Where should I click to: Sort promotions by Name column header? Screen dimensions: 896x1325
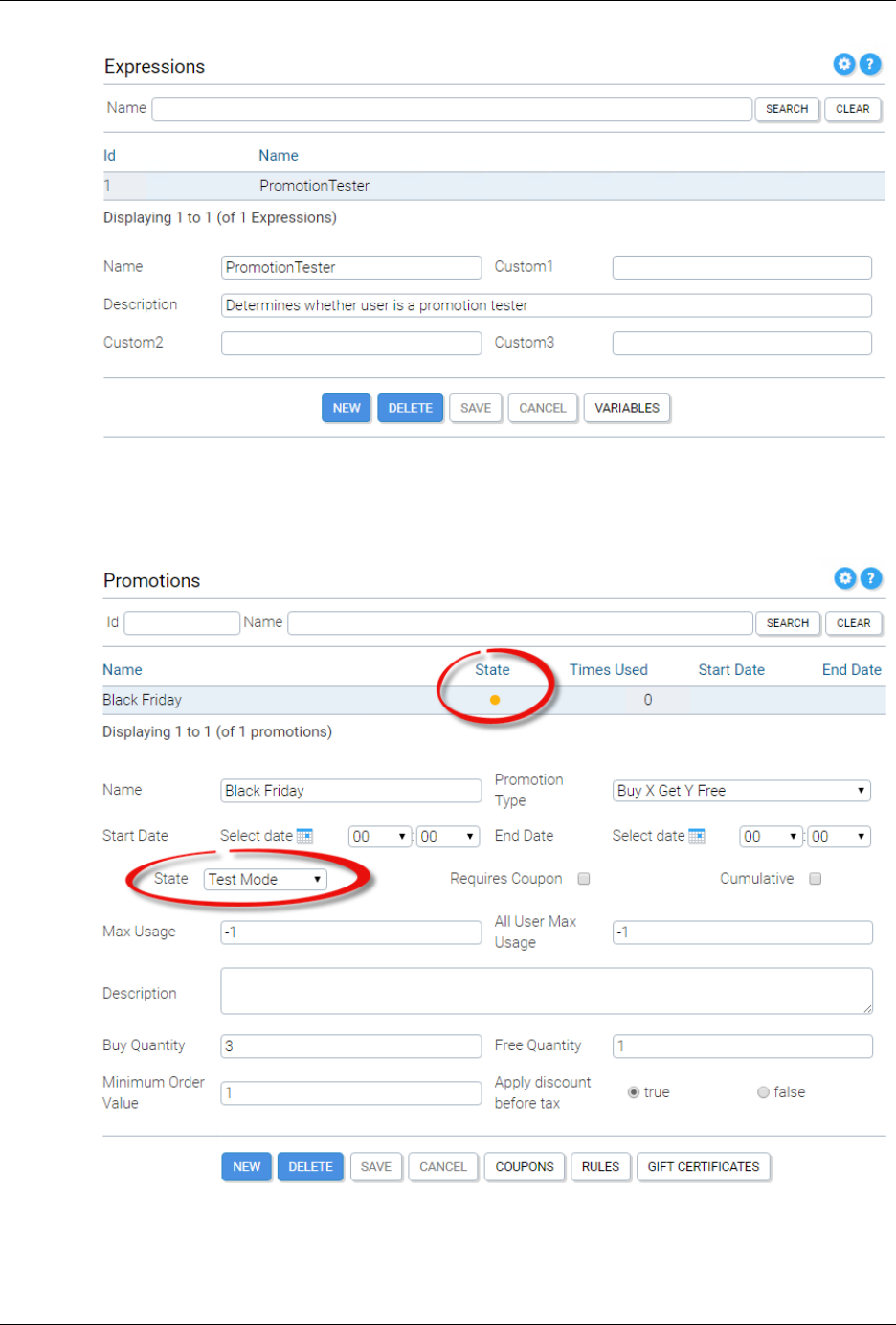click(123, 670)
